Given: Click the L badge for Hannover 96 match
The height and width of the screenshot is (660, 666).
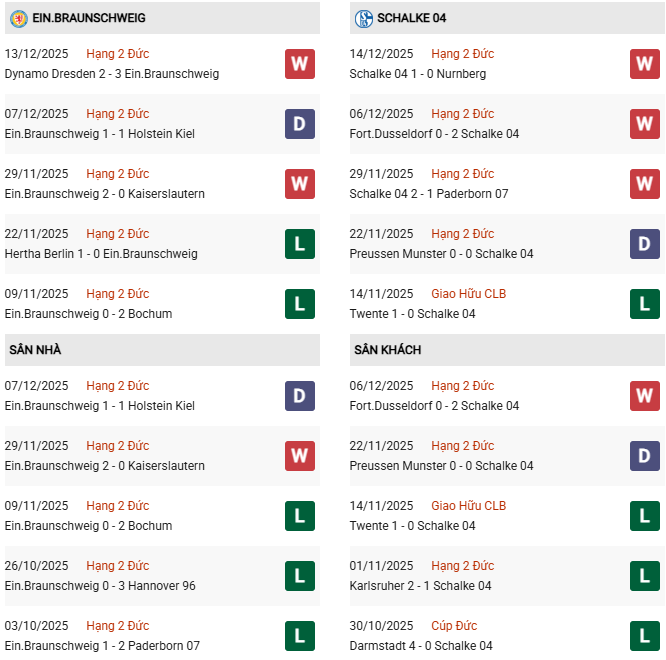Looking at the screenshot, I should 300,576.
